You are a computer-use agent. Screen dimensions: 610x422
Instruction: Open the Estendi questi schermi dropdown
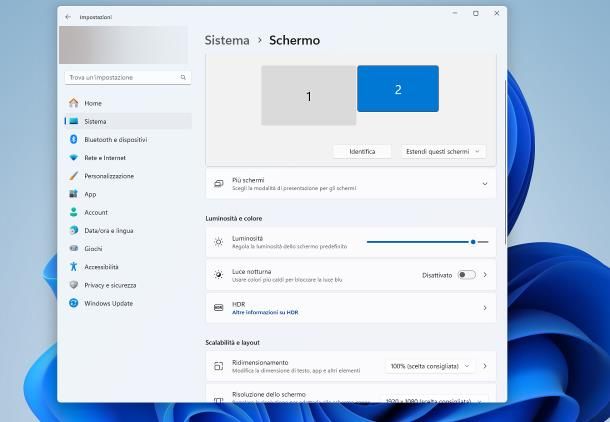click(443, 151)
